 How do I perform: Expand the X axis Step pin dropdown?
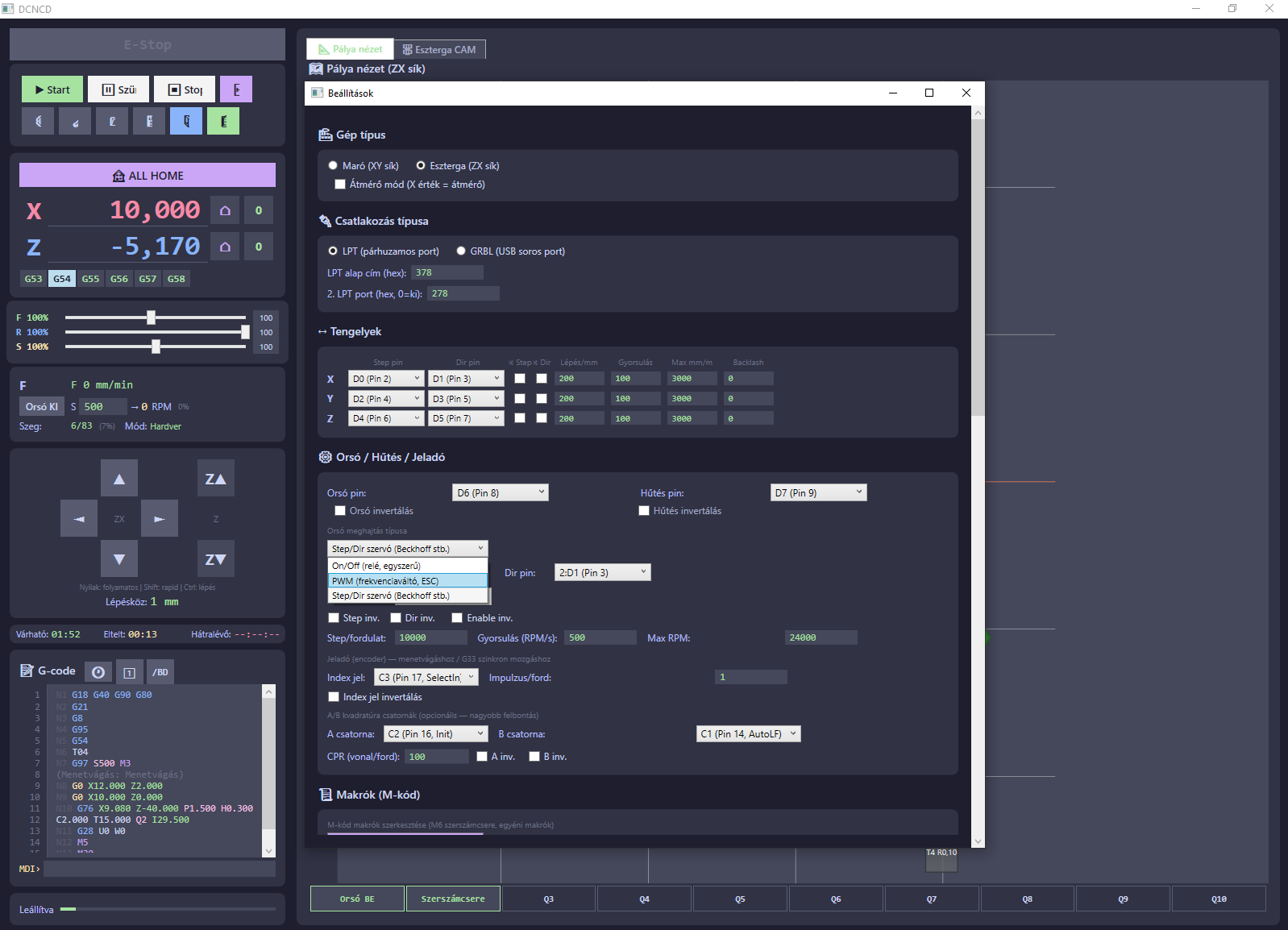[x=386, y=379]
